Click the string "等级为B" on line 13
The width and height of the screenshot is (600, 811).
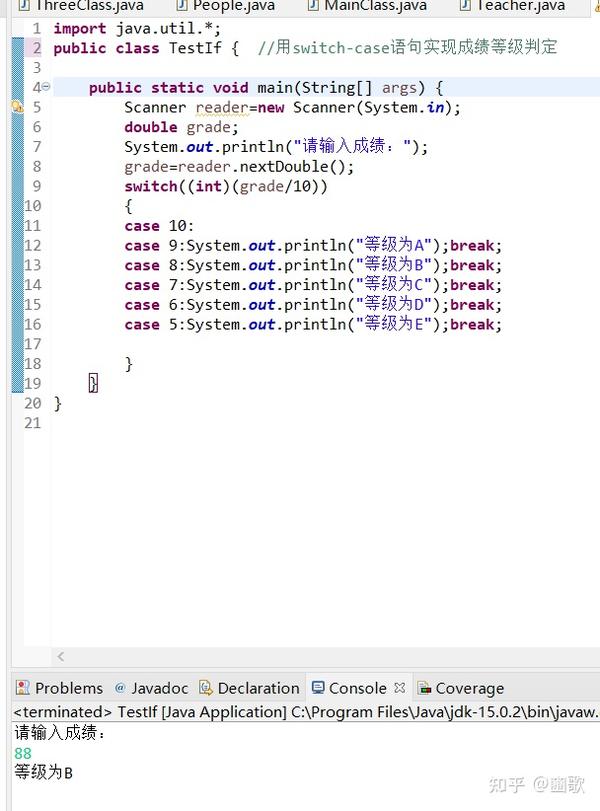[x=394, y=265]
